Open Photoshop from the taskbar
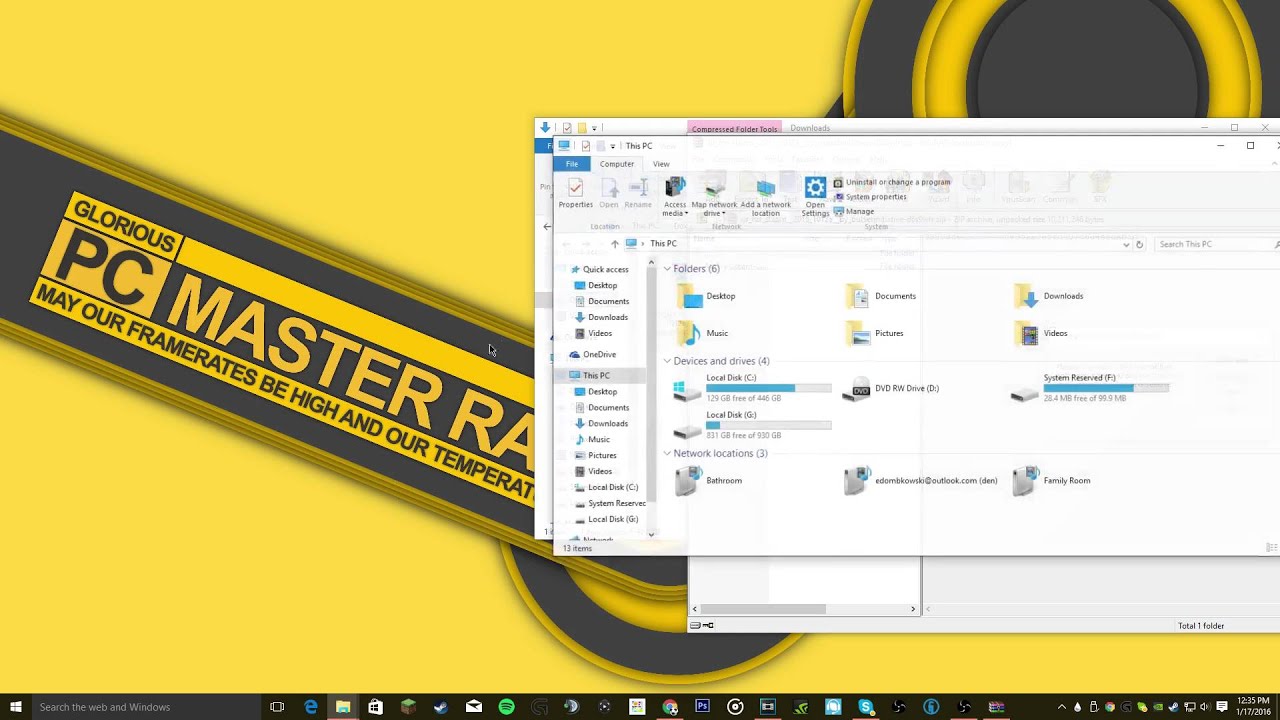 click(702, 707)
